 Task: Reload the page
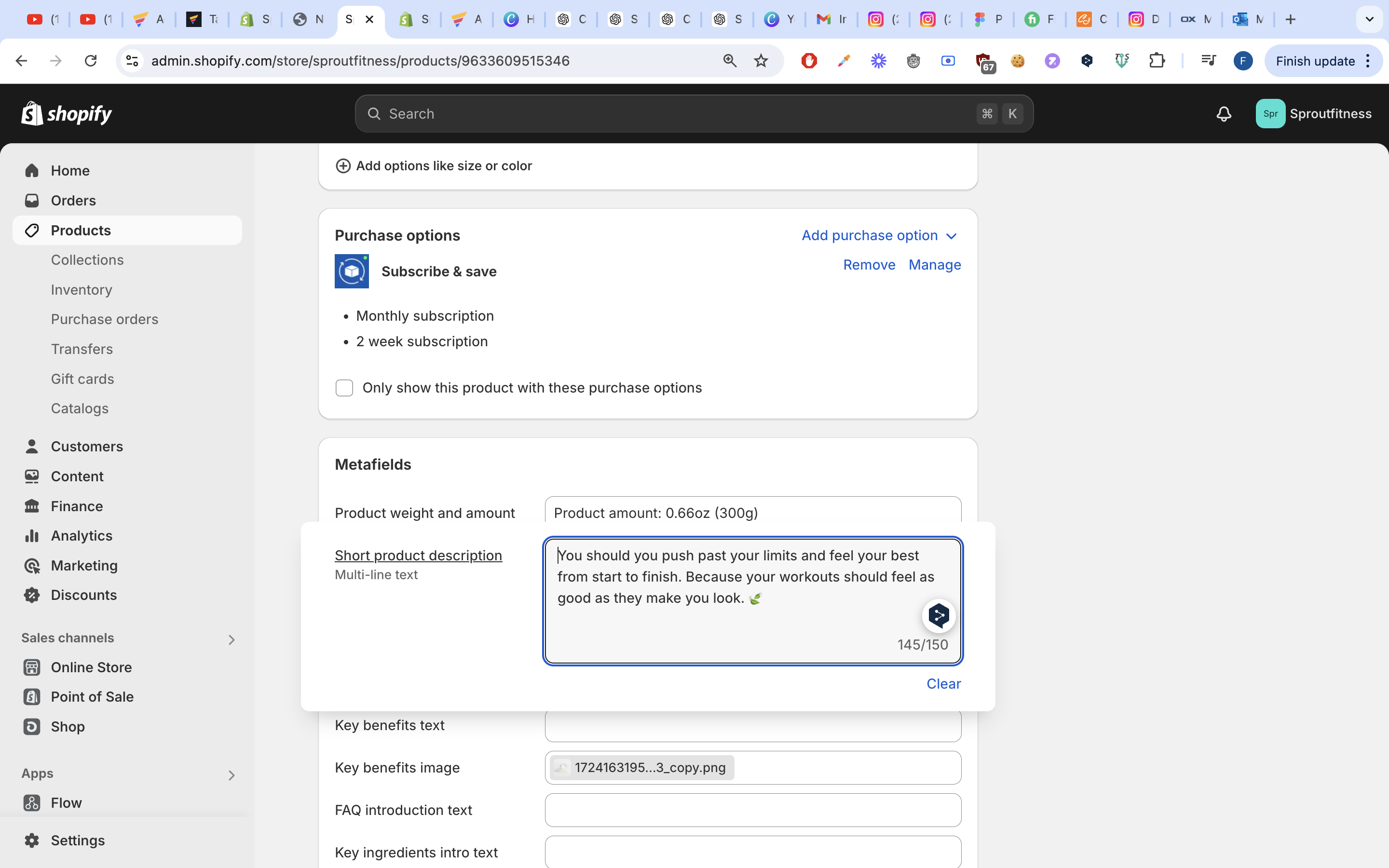coord(91,61)
